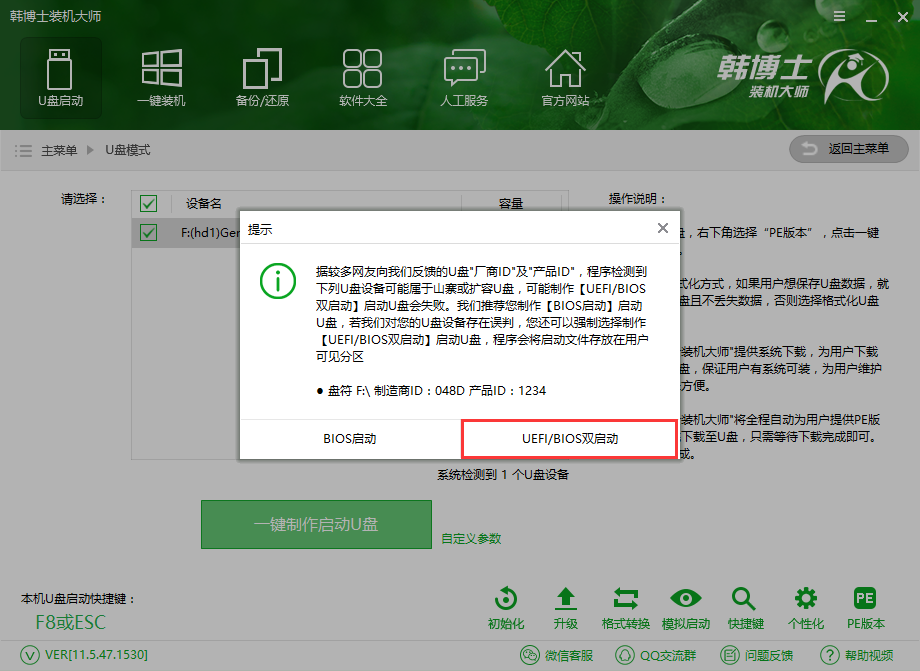Screen dimensions: 920x671
Task: Click the green 一键制作启动U盘 button
Action: 316,524
